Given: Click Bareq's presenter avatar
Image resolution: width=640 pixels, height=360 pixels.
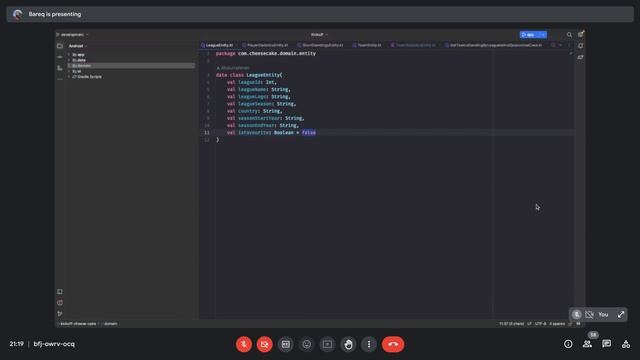Looking at the screenshot, I should [17, 14].
